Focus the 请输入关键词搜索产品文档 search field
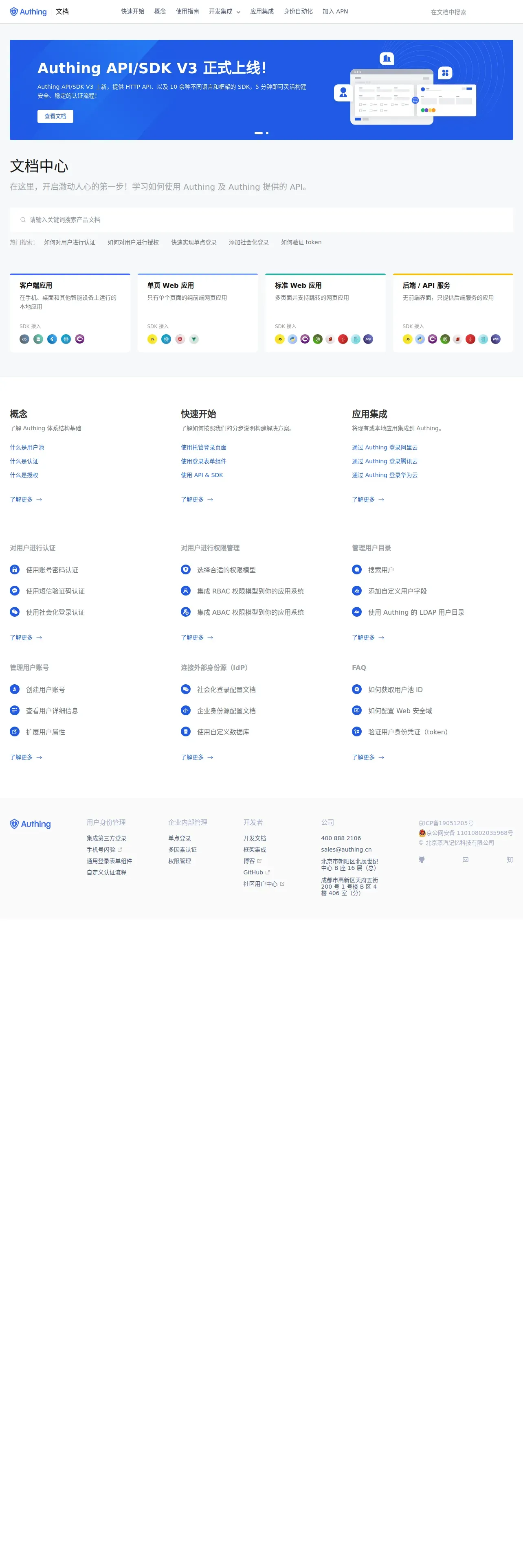Image resolution: width=523 pixels, height=1568 pixels. coord(261,220)
